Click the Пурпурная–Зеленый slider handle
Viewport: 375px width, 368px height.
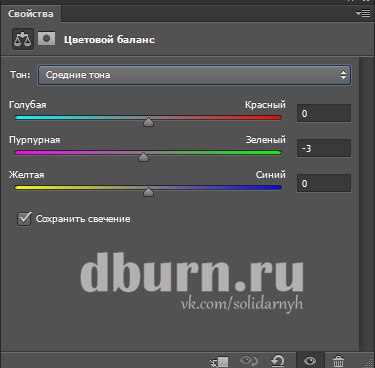143,157
